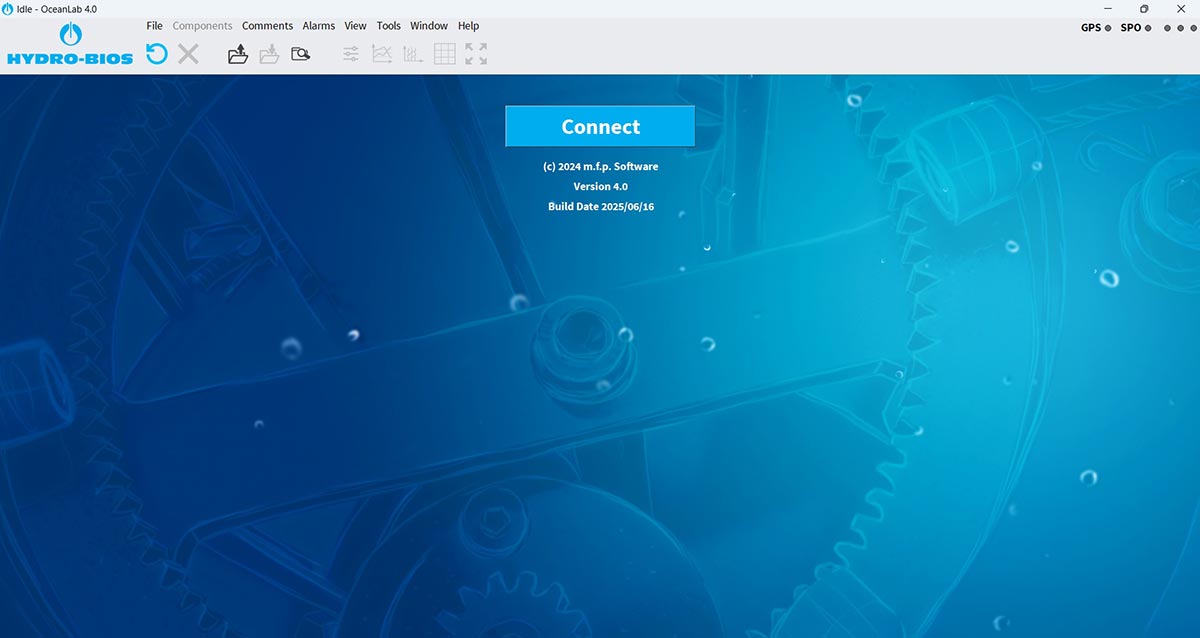Open the Comments menu

click(267, 26)
